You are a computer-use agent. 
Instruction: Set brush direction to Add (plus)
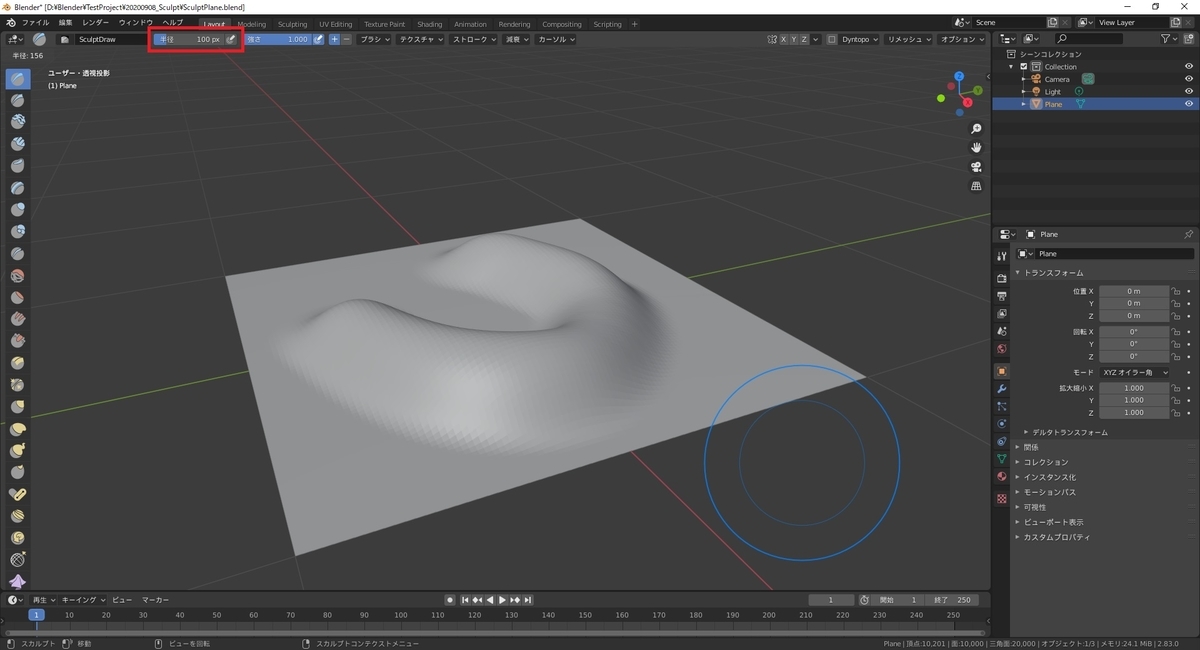click(x=334, y=39)
